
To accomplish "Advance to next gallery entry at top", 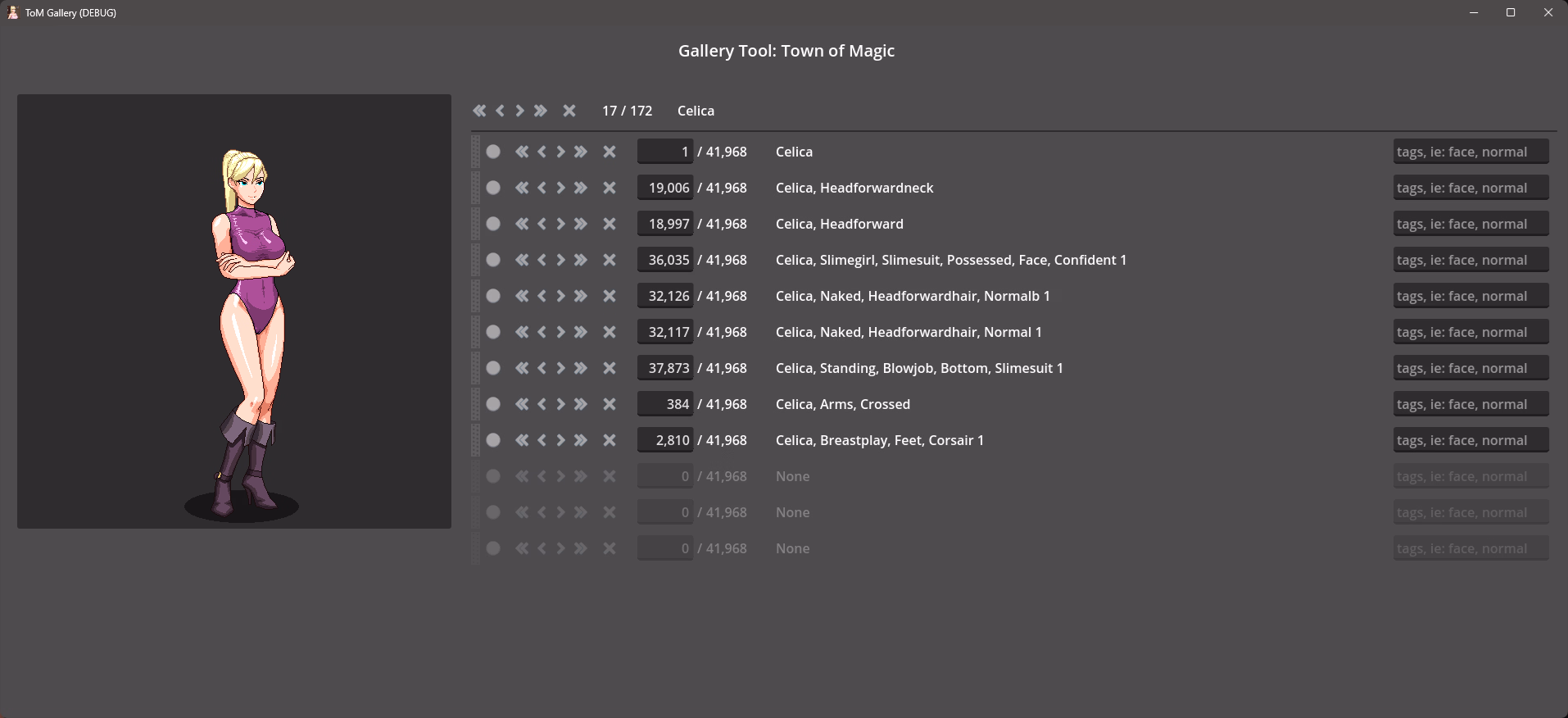I will tap(519, 111).
